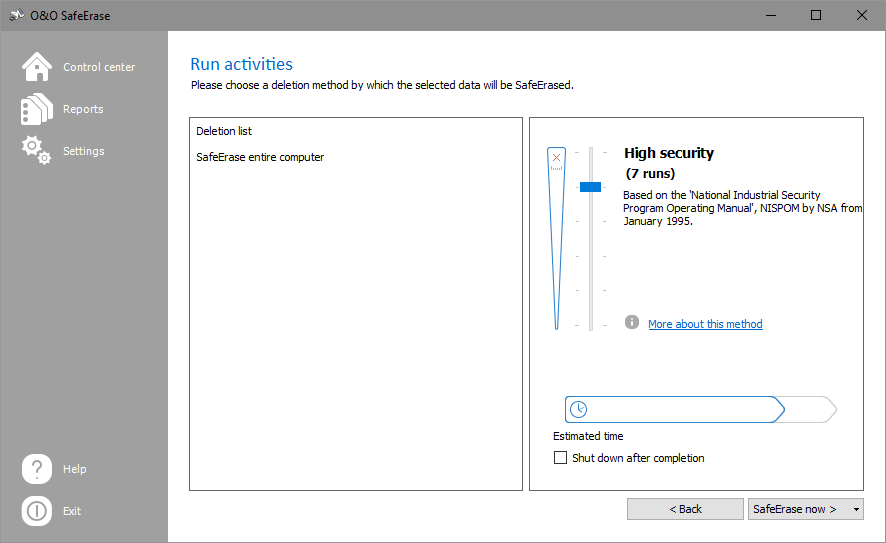Click the Deletion list heading
This screenshot has width=886, height=543.
224,131
